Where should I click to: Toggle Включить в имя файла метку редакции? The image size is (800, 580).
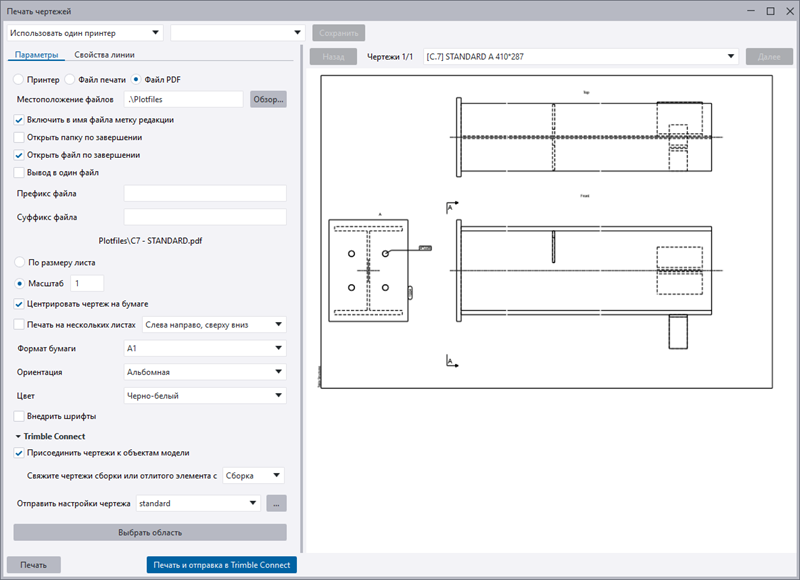(x=19, y=120)
